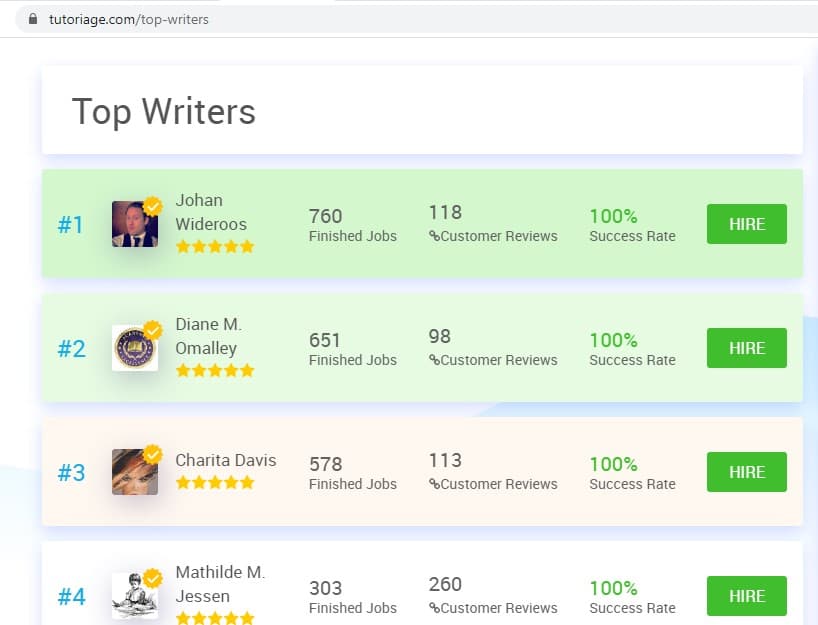
Task: Click Mathilde M. Jessen 100% success rate
Action: (x=614, y=588)
